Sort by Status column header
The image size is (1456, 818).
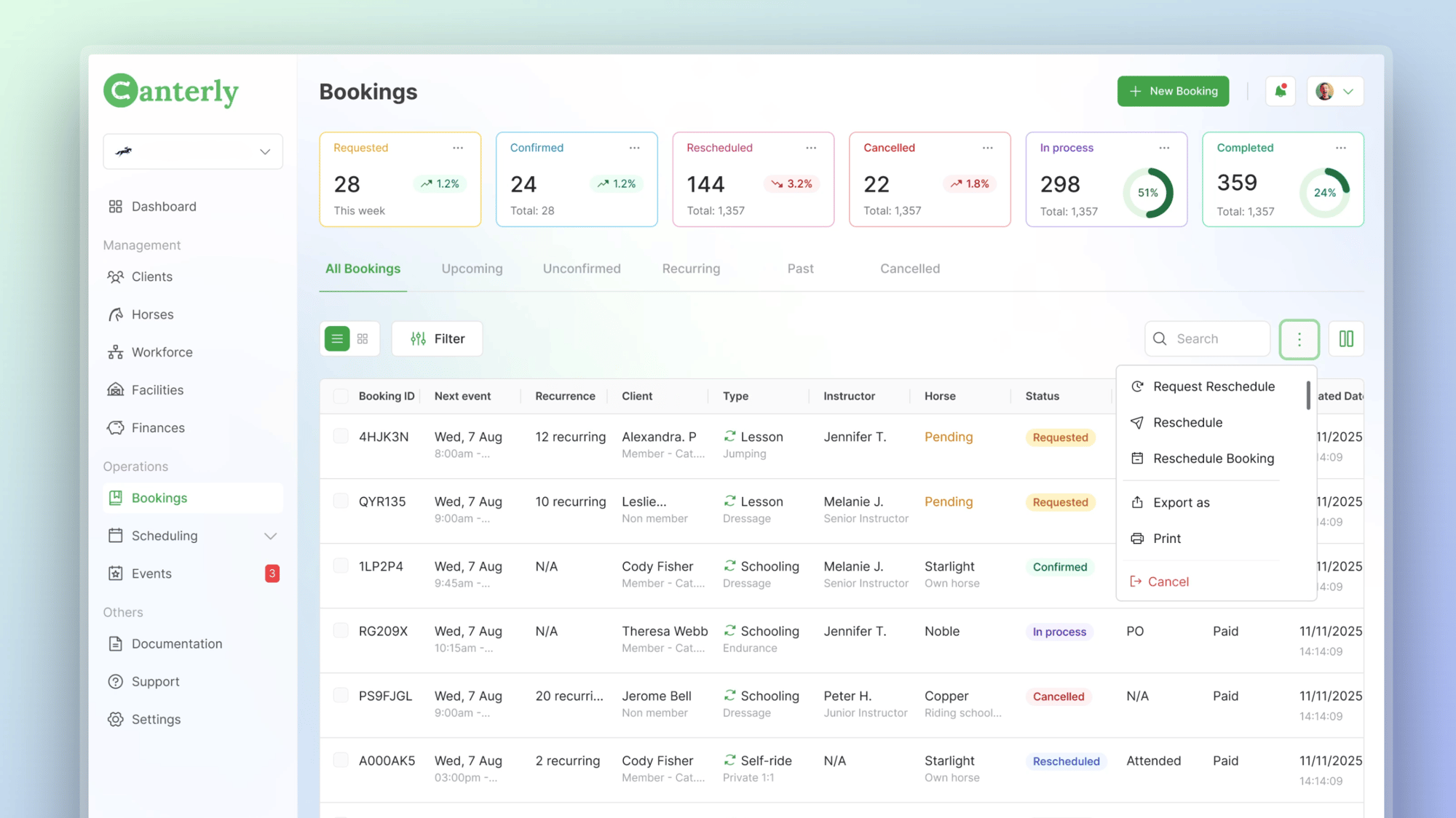(1042, 396)
